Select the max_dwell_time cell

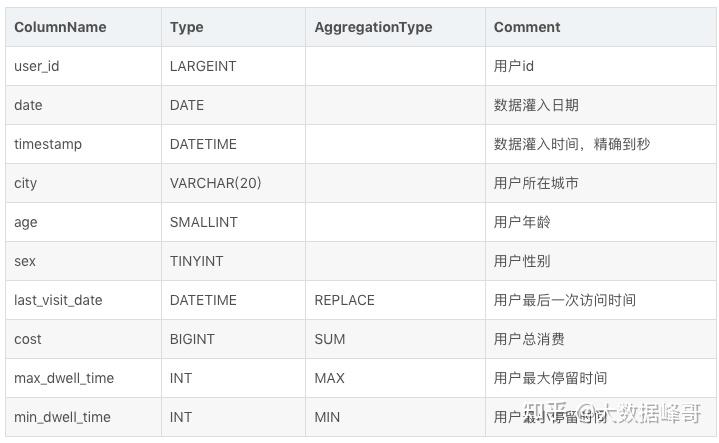point(64,378)
